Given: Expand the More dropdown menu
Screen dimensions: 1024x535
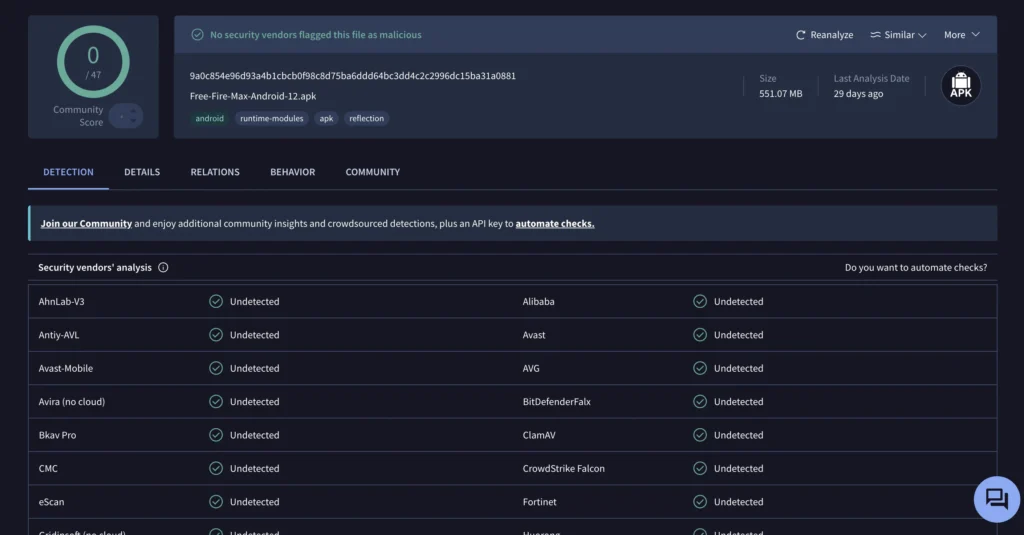Looking at the screenshot, I should pyautogui.click(x=961, y=35).
